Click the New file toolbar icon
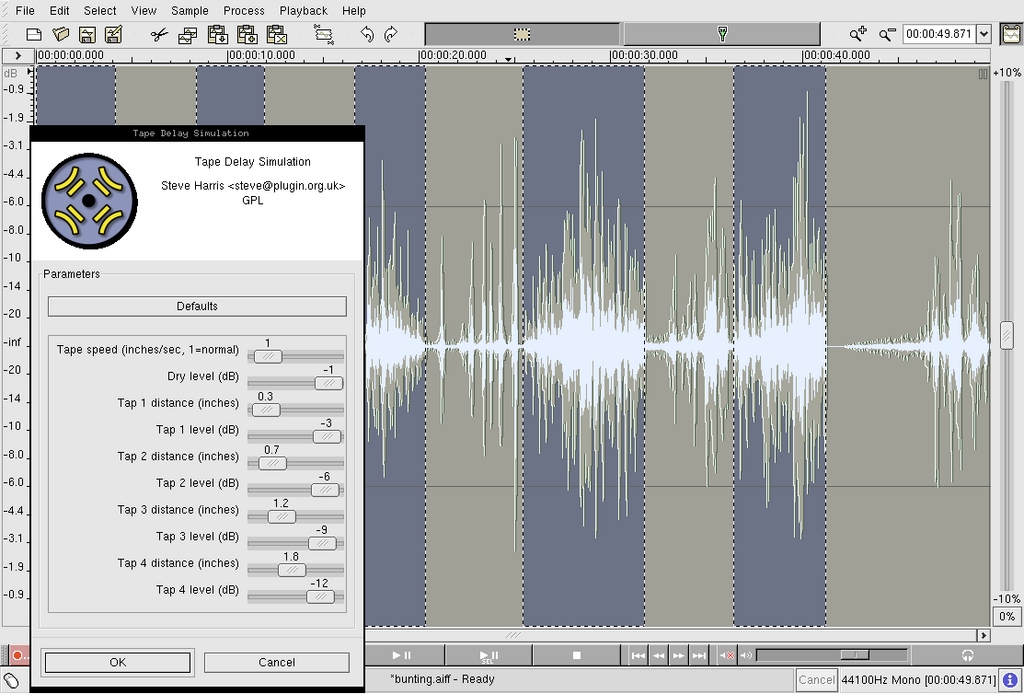 34,34
